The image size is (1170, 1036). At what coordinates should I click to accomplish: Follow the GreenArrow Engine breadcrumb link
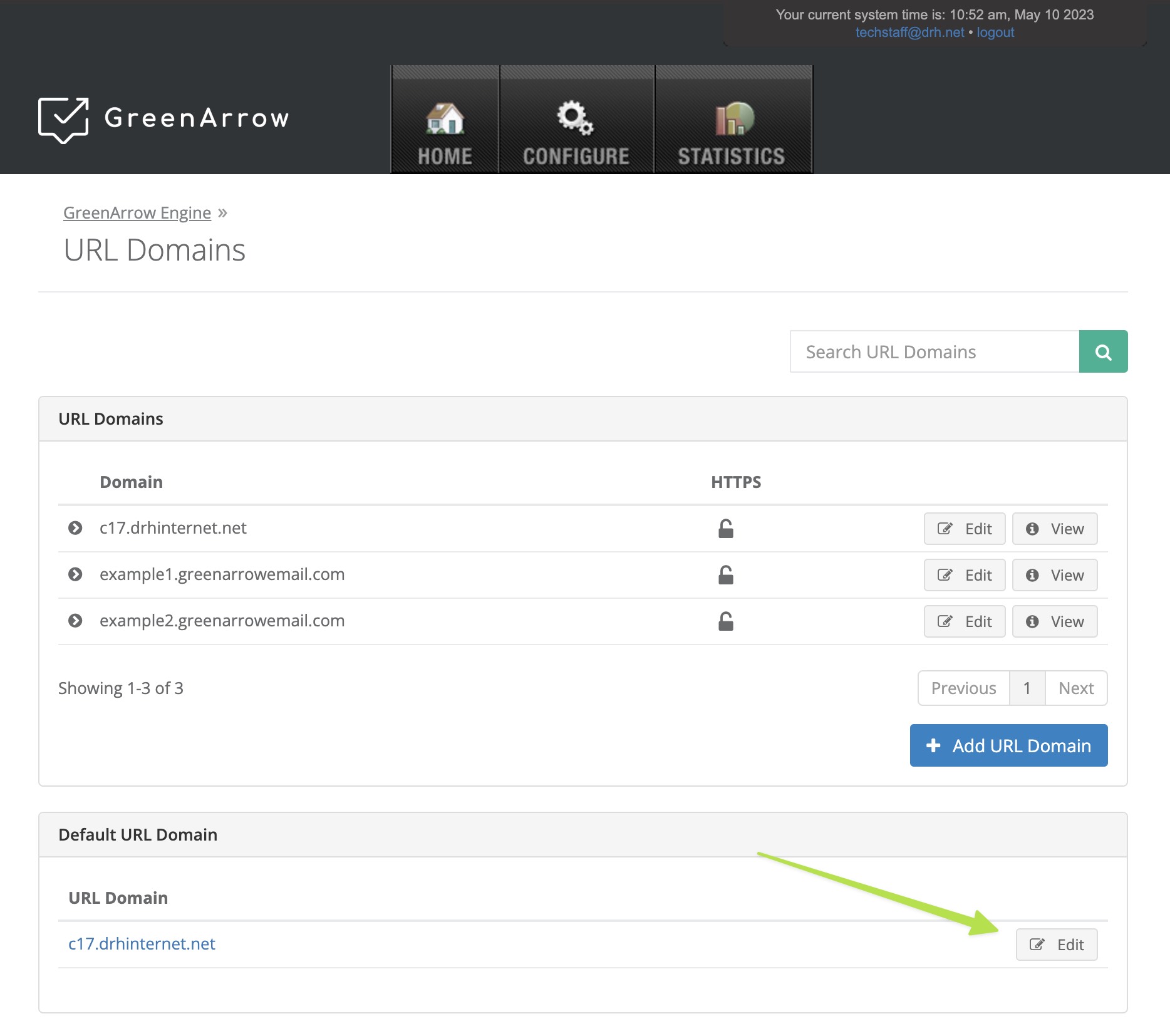(x=137, y=213)
